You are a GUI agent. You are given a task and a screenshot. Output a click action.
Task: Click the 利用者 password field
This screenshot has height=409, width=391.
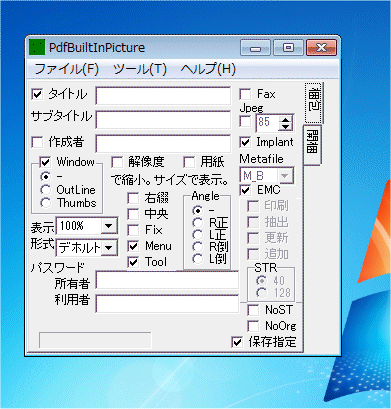[167, 304]
